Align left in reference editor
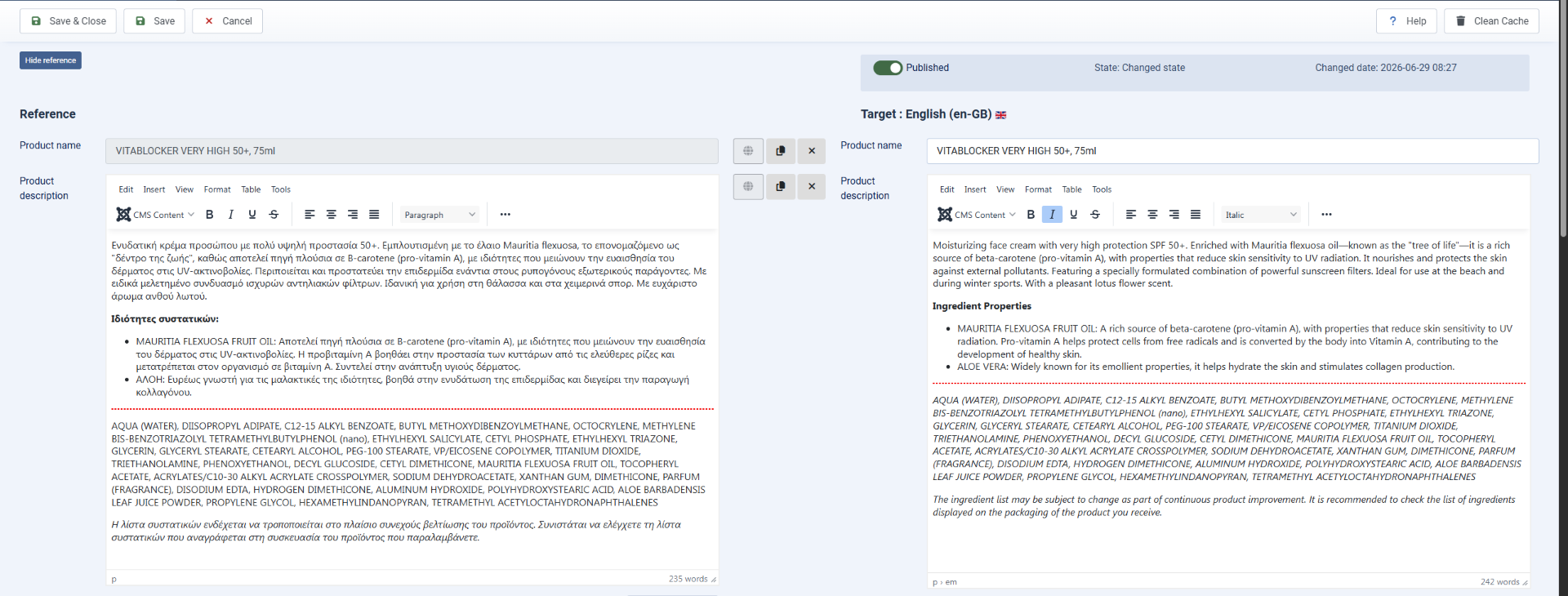 [x=310, y=215]
